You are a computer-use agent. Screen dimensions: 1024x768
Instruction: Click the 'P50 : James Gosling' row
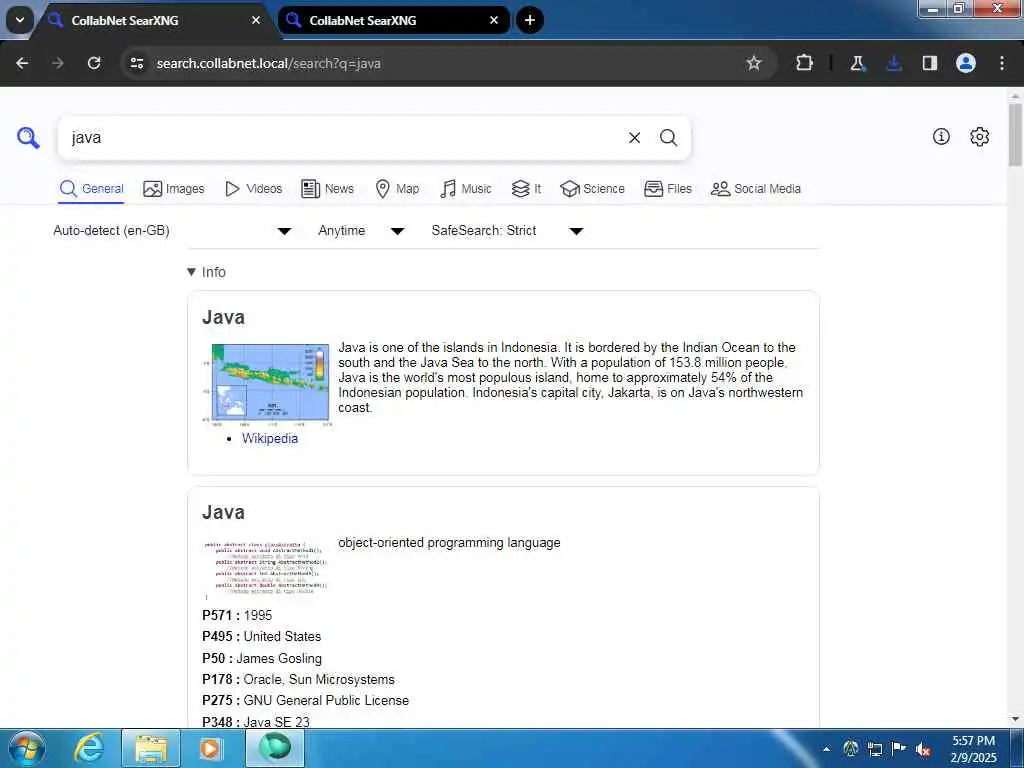point(262,658)
